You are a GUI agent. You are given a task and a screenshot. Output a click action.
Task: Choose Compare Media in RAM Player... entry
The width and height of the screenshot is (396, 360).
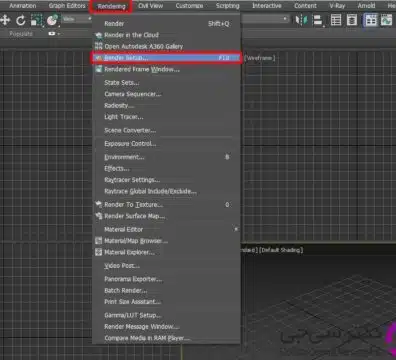(x=166, y=338)
